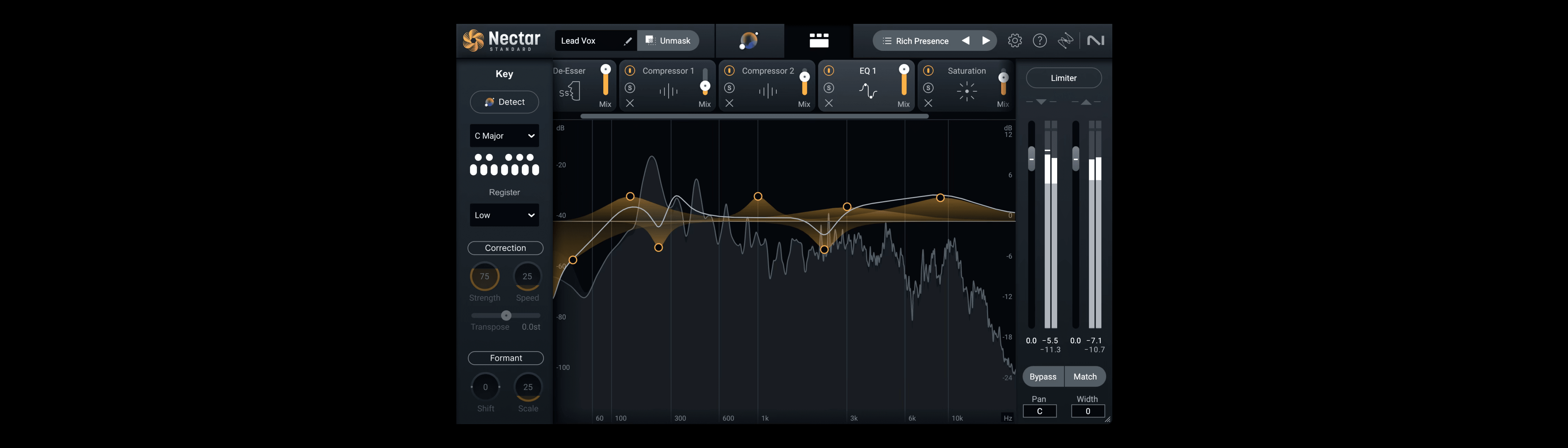Select the Saturation starburst icon
1568x448 pixels.
click(967, 91)
